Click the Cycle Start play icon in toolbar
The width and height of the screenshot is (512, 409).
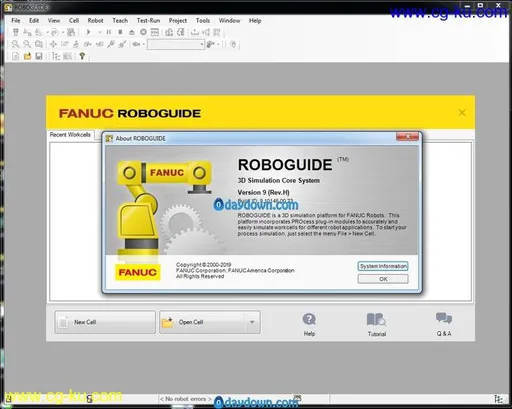tap(88, 32)
